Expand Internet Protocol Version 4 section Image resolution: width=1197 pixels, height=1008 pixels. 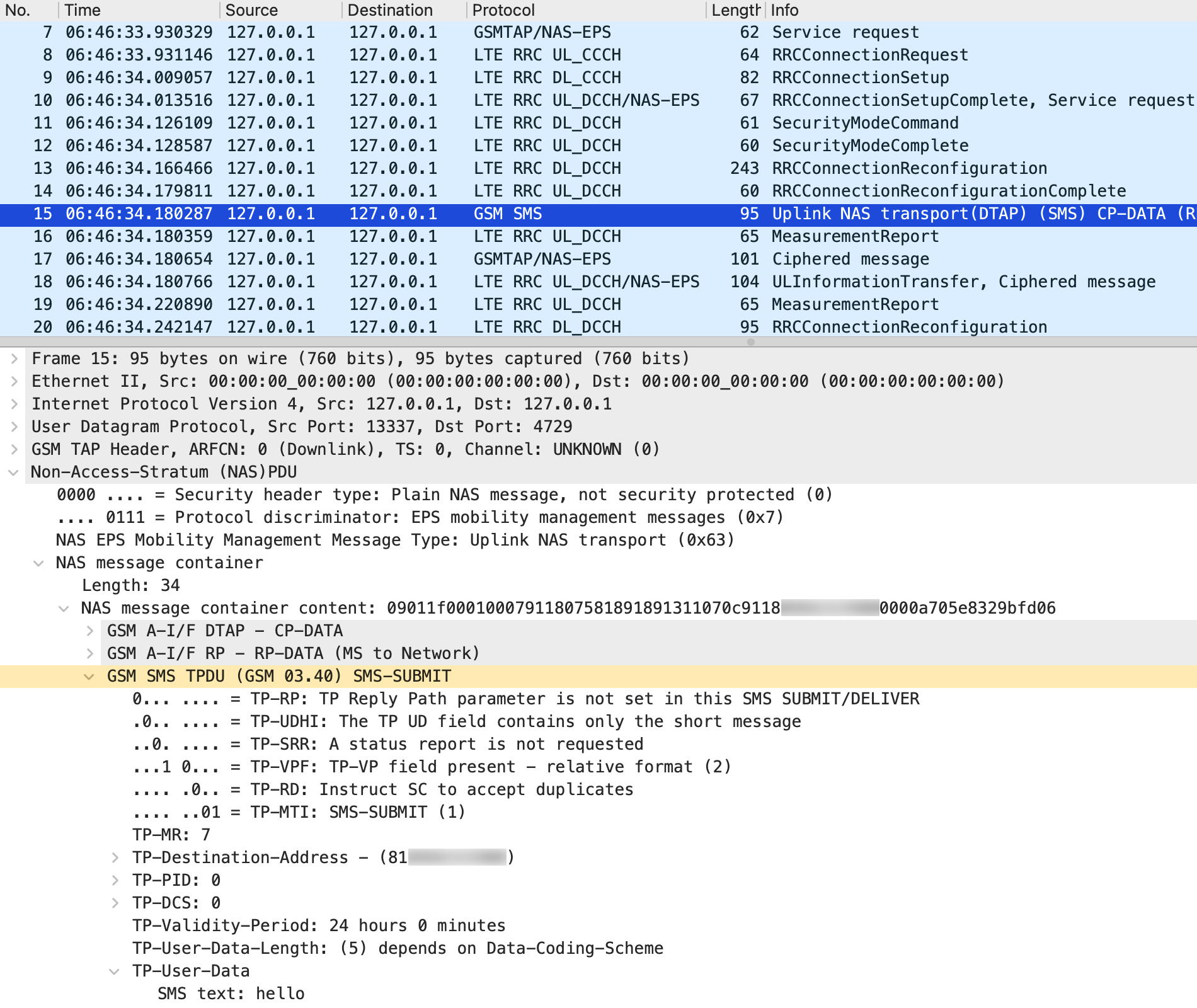pos(14,404)
